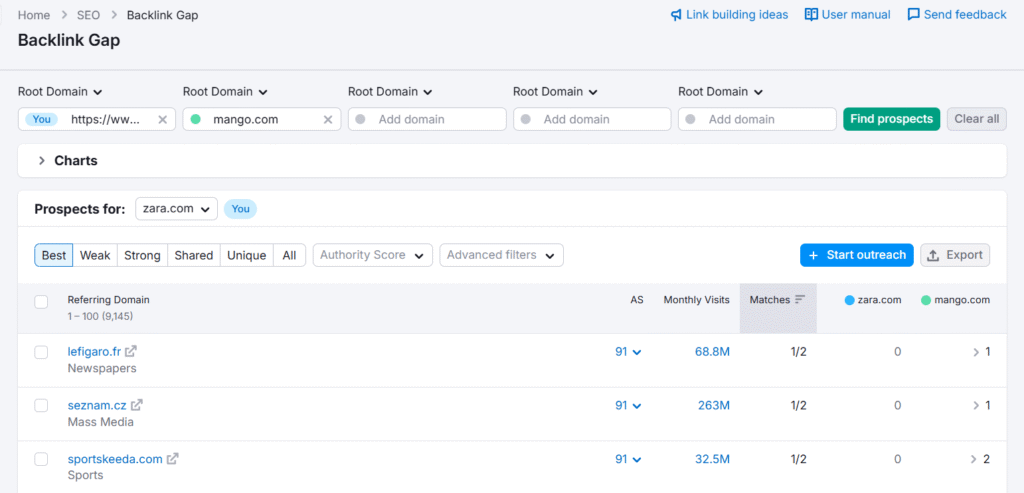Open the sportskeeda.com domain link
This screenshot has height=493, width=1024.
pyautogui.click(x=115, y=459)
